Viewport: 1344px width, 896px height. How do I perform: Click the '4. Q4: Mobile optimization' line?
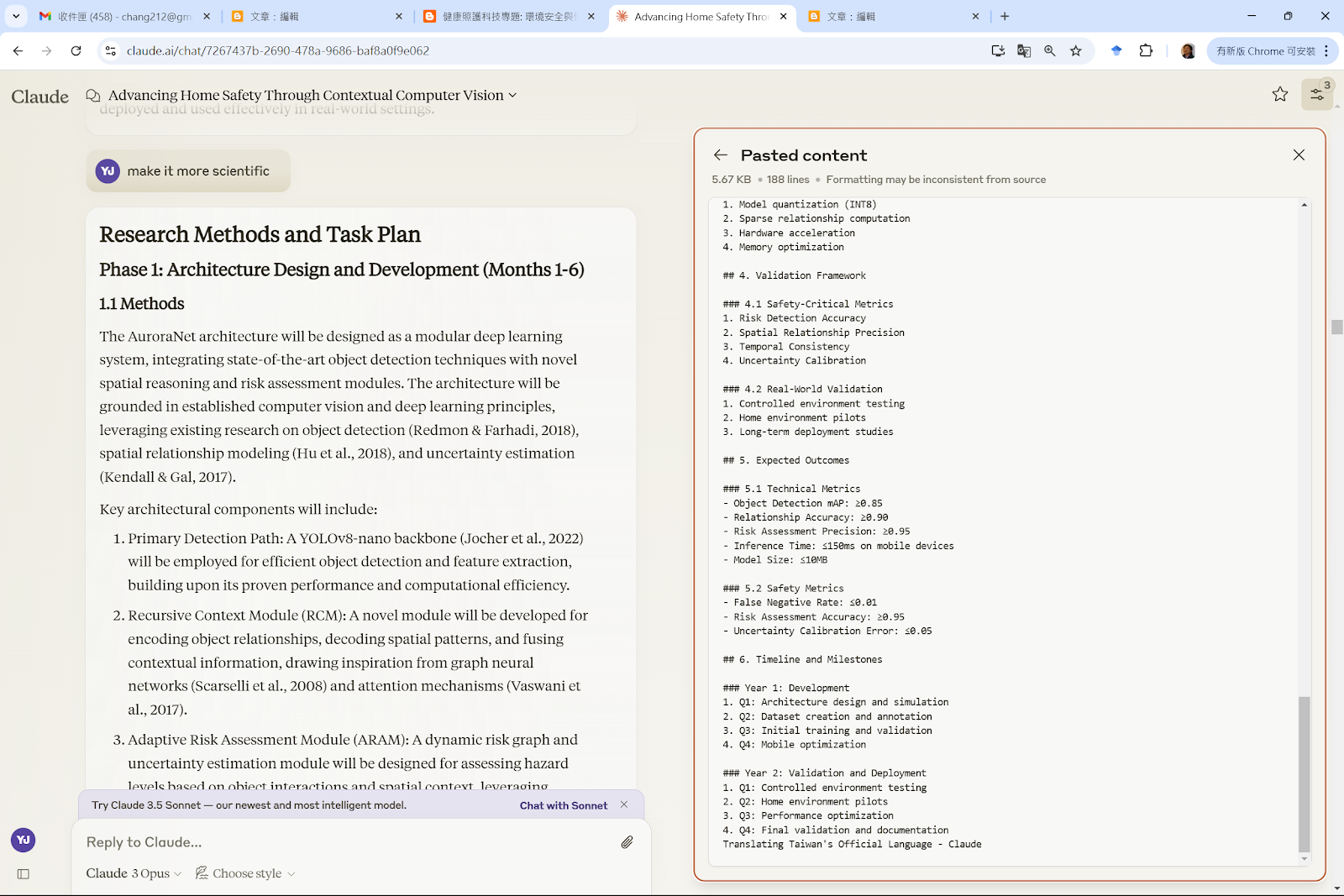click(794, 745)
